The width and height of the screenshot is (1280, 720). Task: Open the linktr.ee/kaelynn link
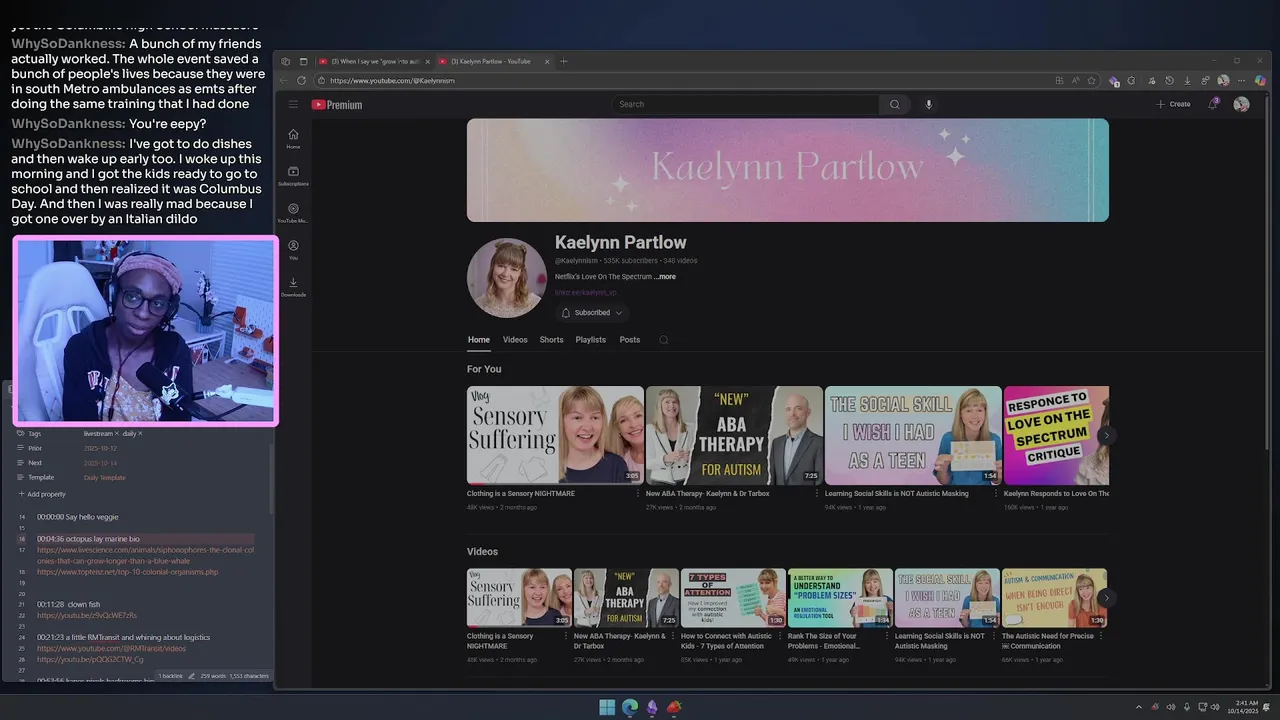[x=587, y=293]
